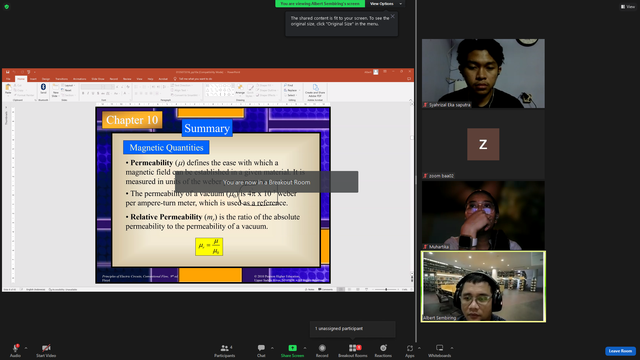
Task: Click the blue Leave Room button
Action: point(620,351)
